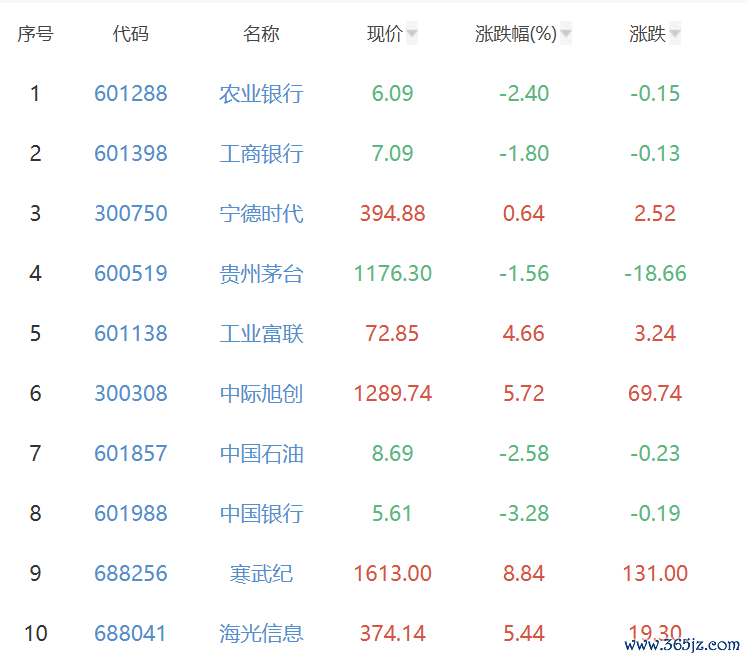Viewport: 747px width, 660px height.
Task: Select price 1289.74 of 中际旭创
Action: tap(393, 394)
